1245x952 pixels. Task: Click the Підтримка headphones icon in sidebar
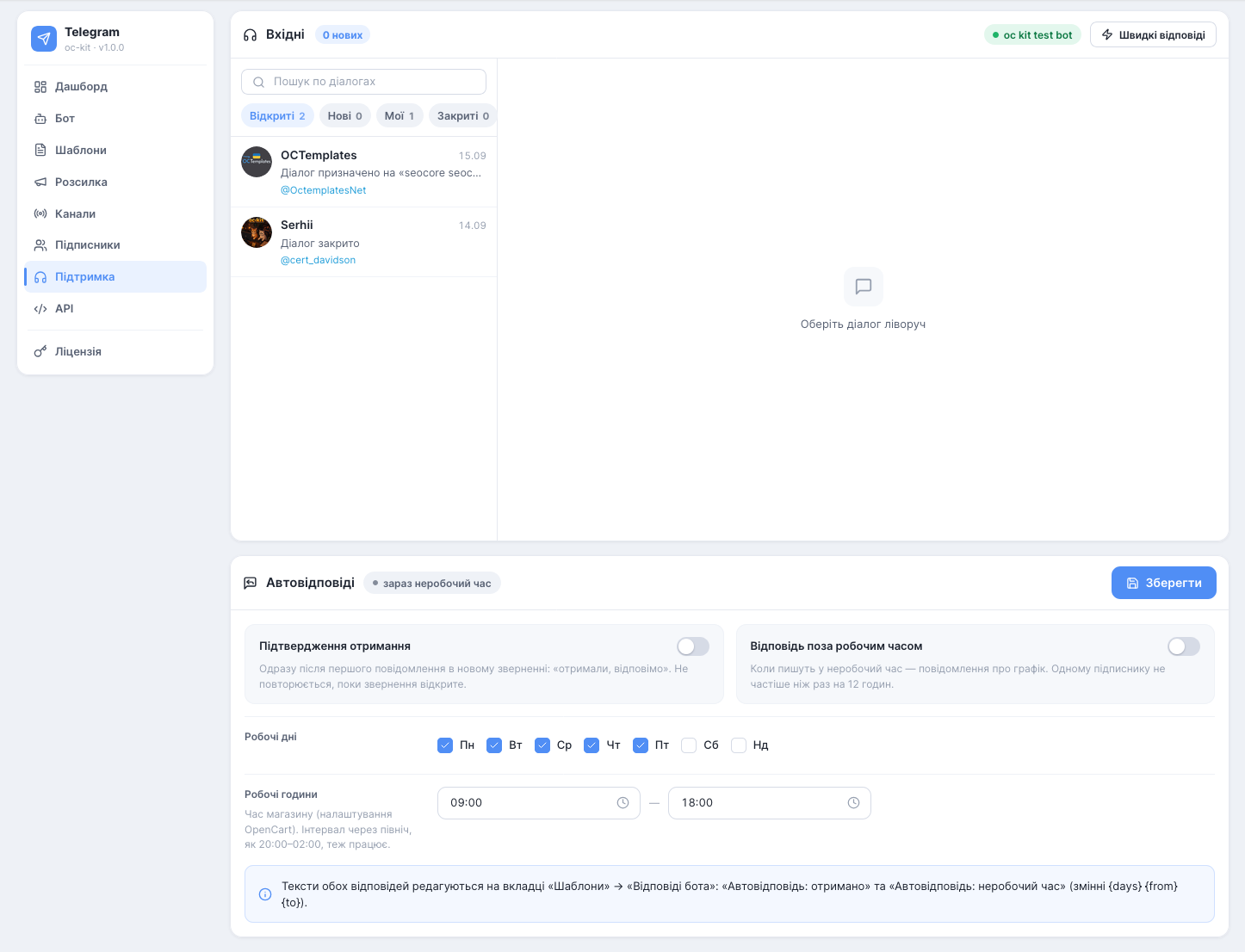click(x=40, y=277)
